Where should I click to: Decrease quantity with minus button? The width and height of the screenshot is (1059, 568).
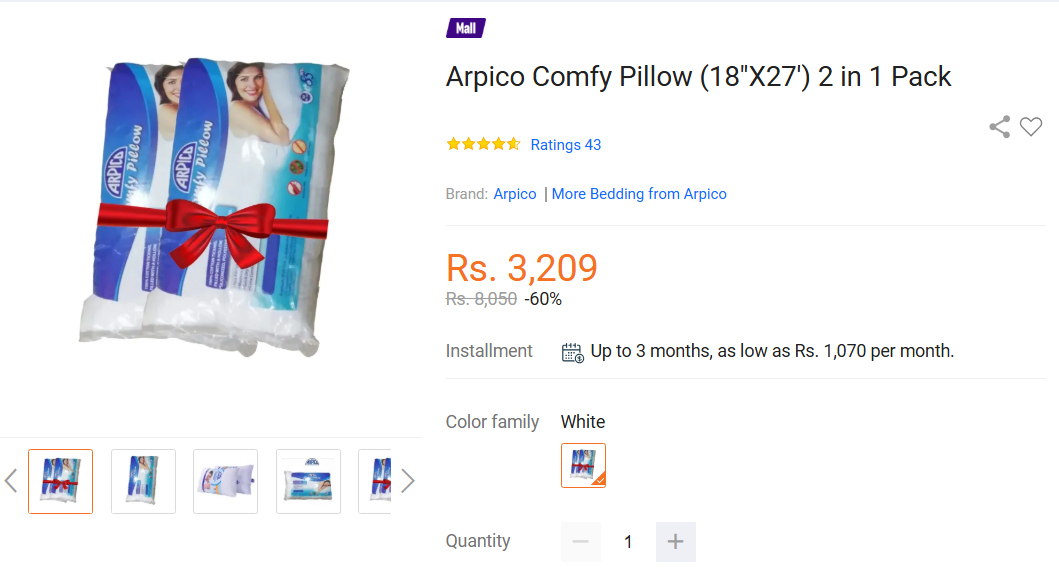(x=581, y=542)
